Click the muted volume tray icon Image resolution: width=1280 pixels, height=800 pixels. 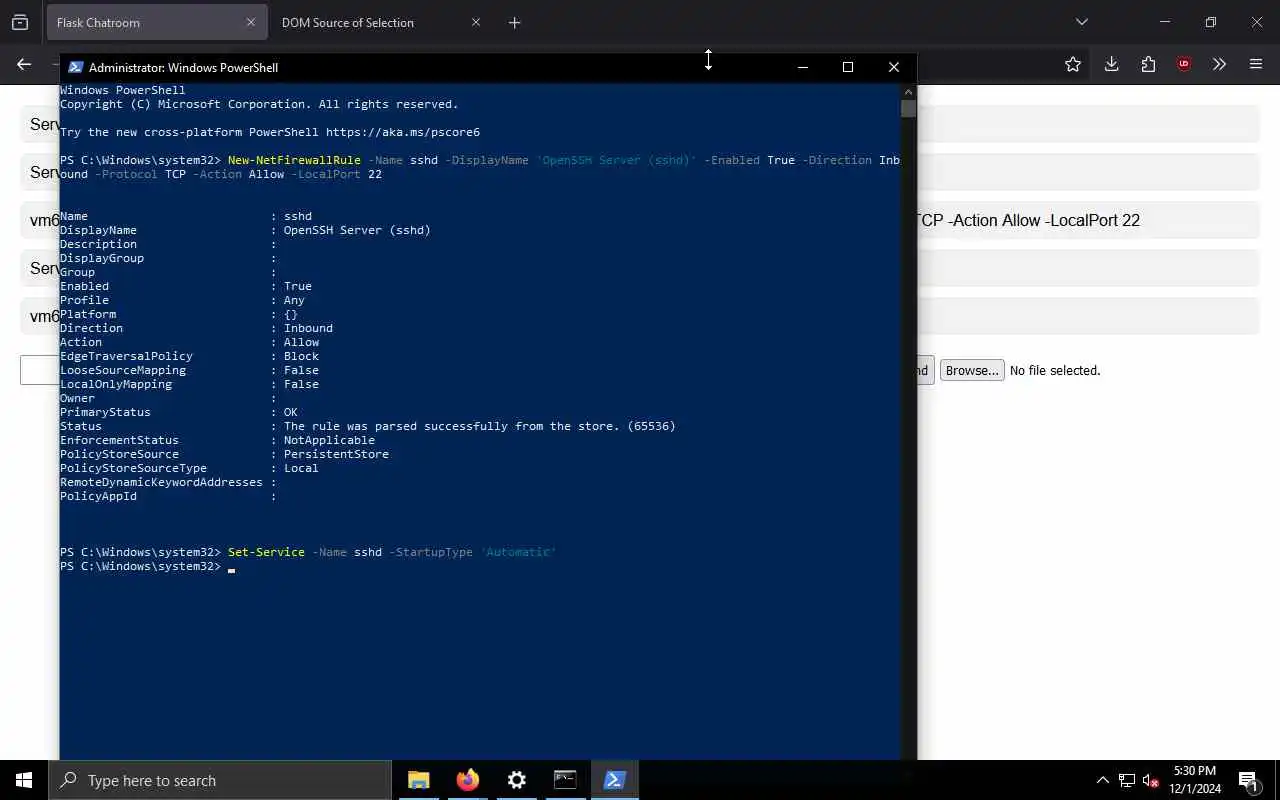pos(1150,780)
